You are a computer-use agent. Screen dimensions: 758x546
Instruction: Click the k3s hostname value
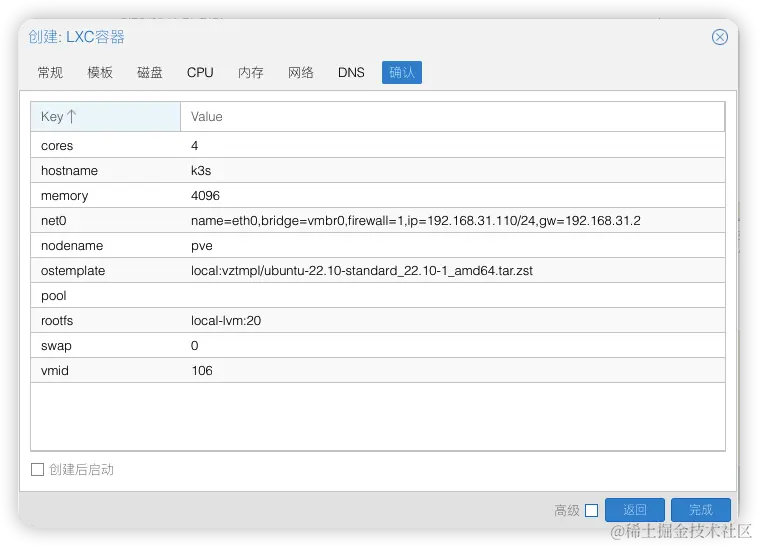click(201, 171)
